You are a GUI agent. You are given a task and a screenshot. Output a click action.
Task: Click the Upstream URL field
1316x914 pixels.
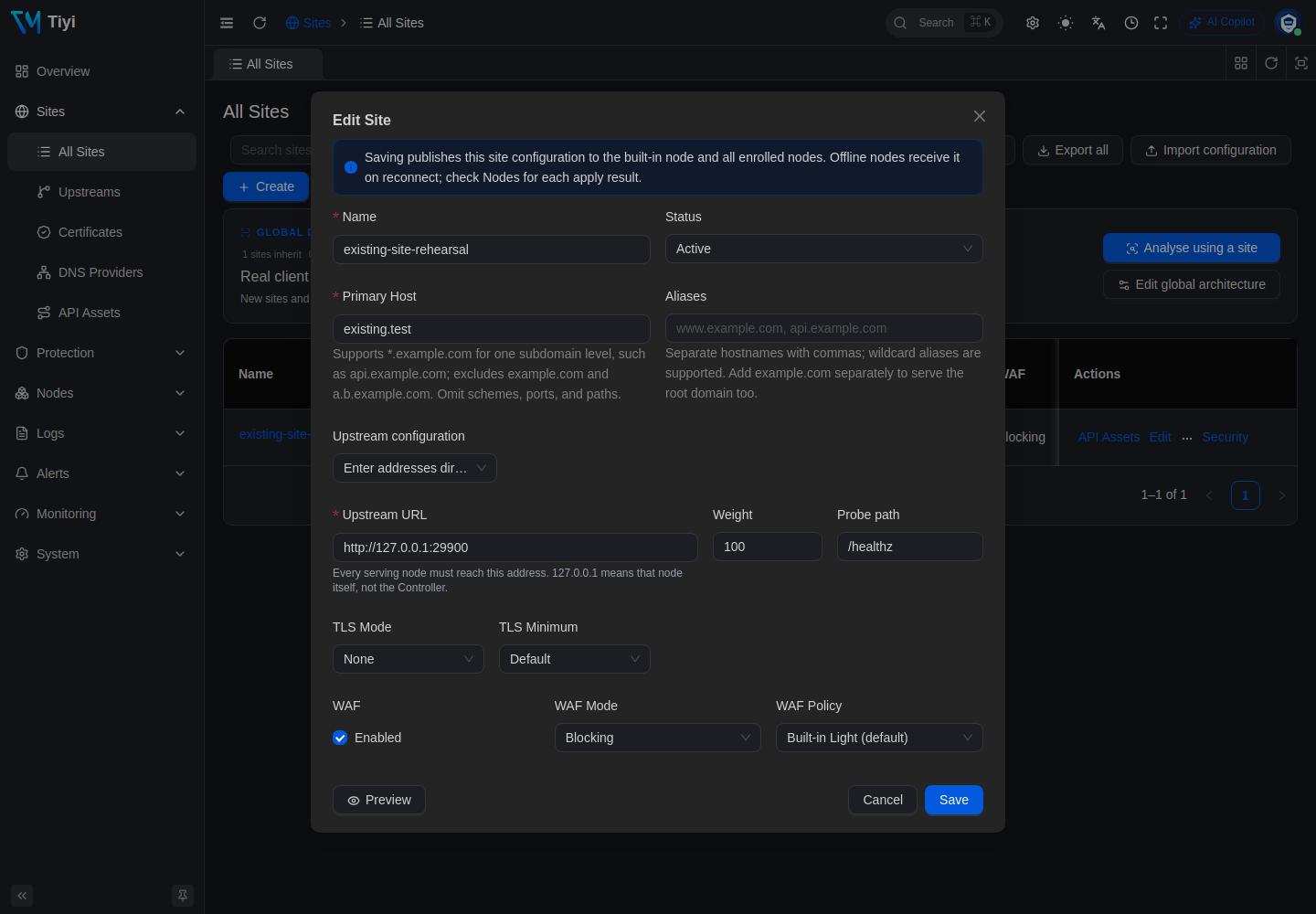tap(515, 547)
